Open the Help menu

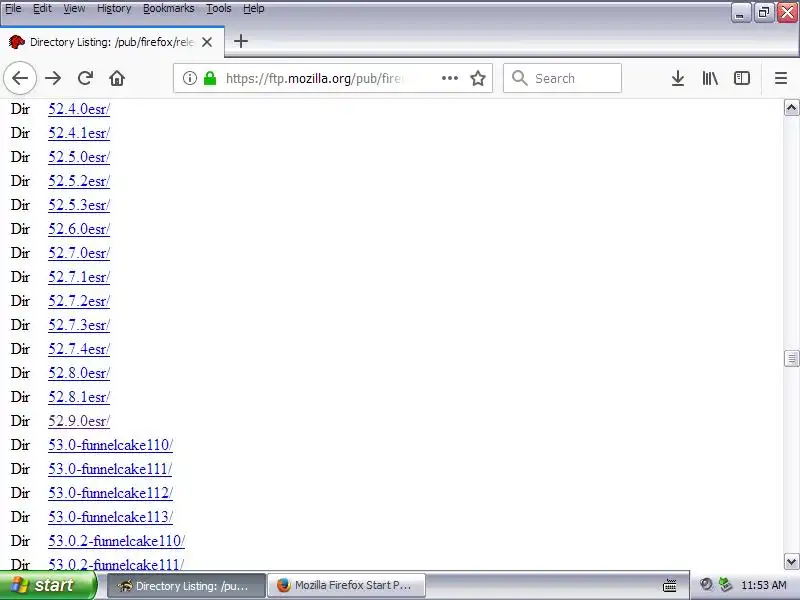(254, 8)
